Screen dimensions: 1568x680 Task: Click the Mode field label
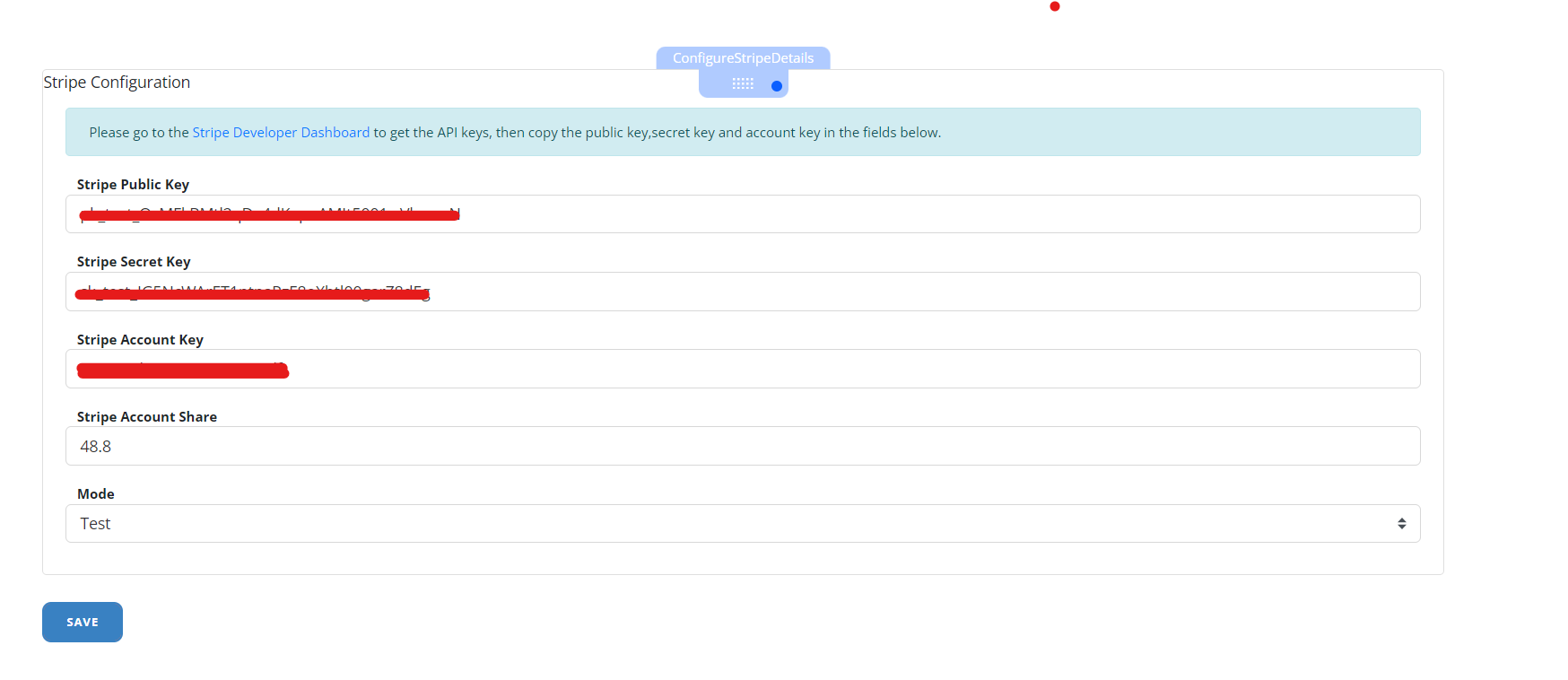point(96,494)
